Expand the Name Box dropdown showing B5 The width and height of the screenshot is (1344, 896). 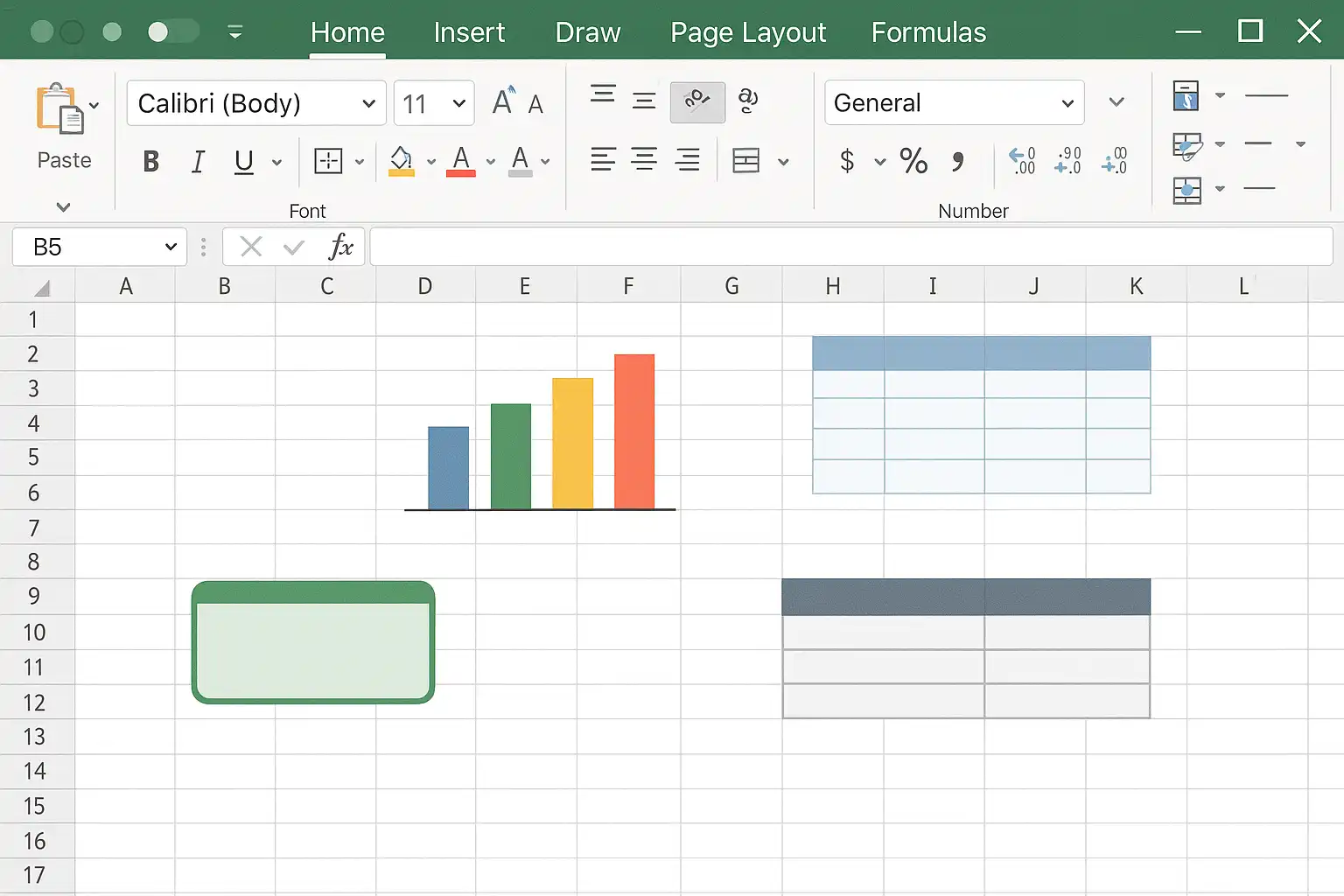pyautogui.click(x=171, y=248)
